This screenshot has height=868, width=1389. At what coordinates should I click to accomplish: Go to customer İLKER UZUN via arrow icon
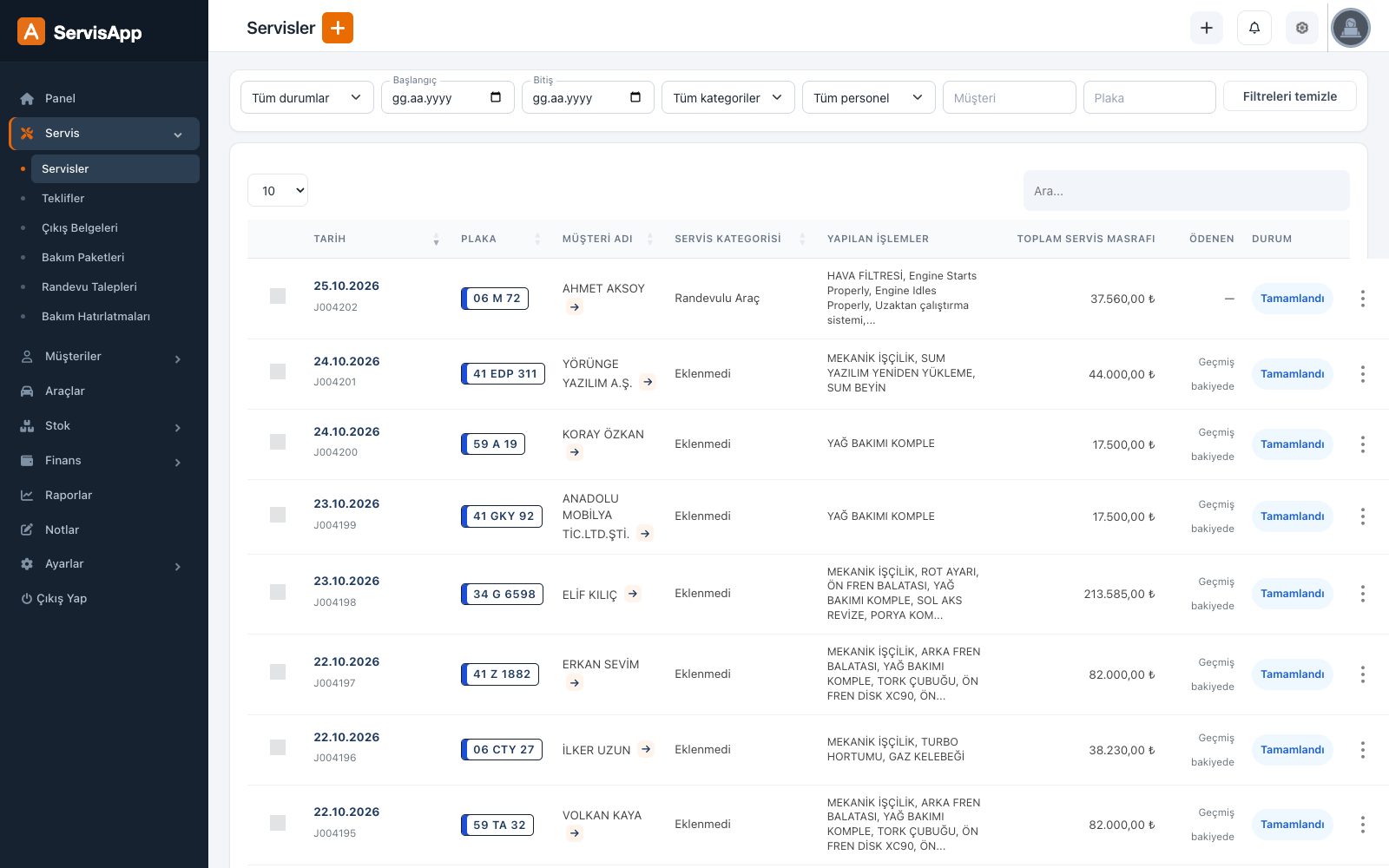coord(645,749)
